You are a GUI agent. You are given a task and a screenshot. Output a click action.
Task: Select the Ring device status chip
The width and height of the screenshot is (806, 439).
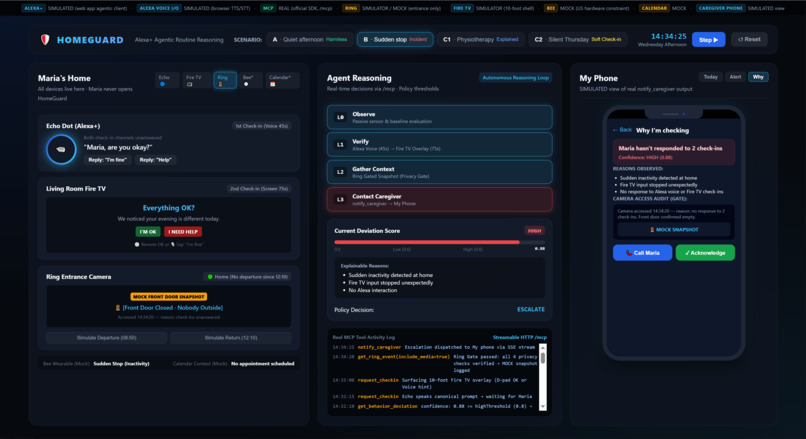(x=225, y=80)
